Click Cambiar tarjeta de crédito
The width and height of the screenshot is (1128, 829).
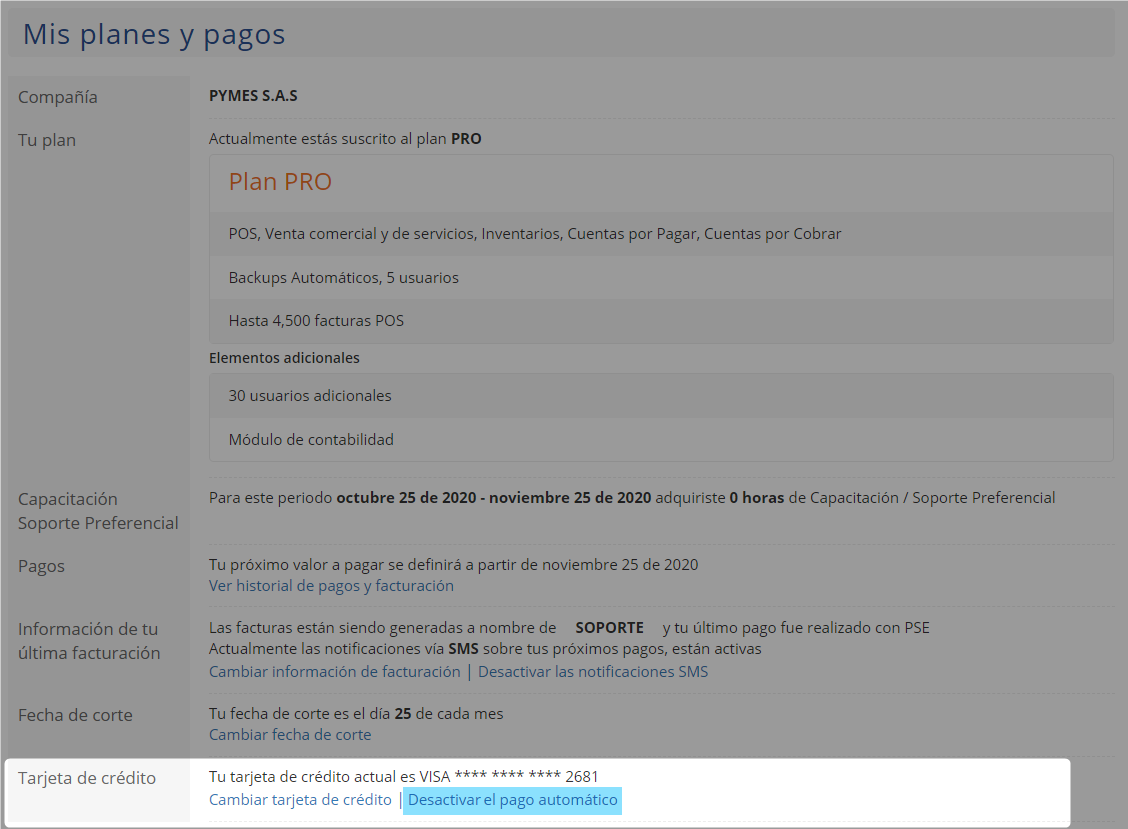(300, 800)
